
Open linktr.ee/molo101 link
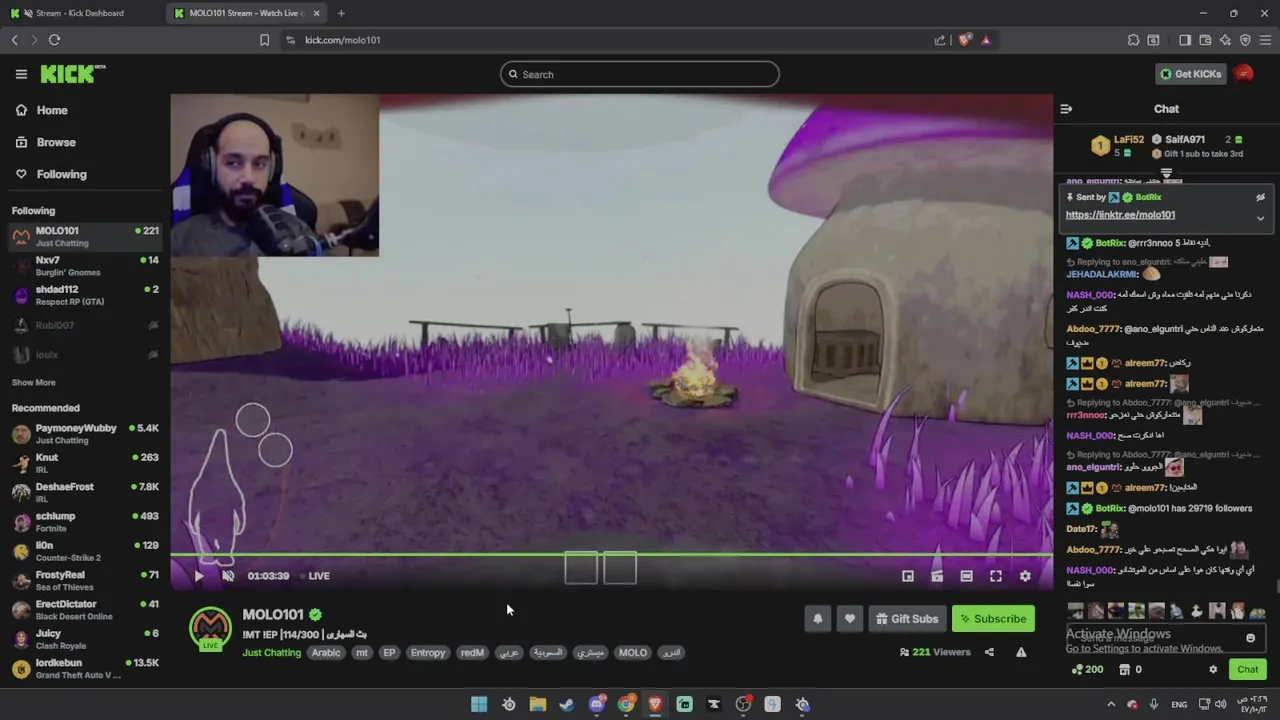[x=1120, y=215]
